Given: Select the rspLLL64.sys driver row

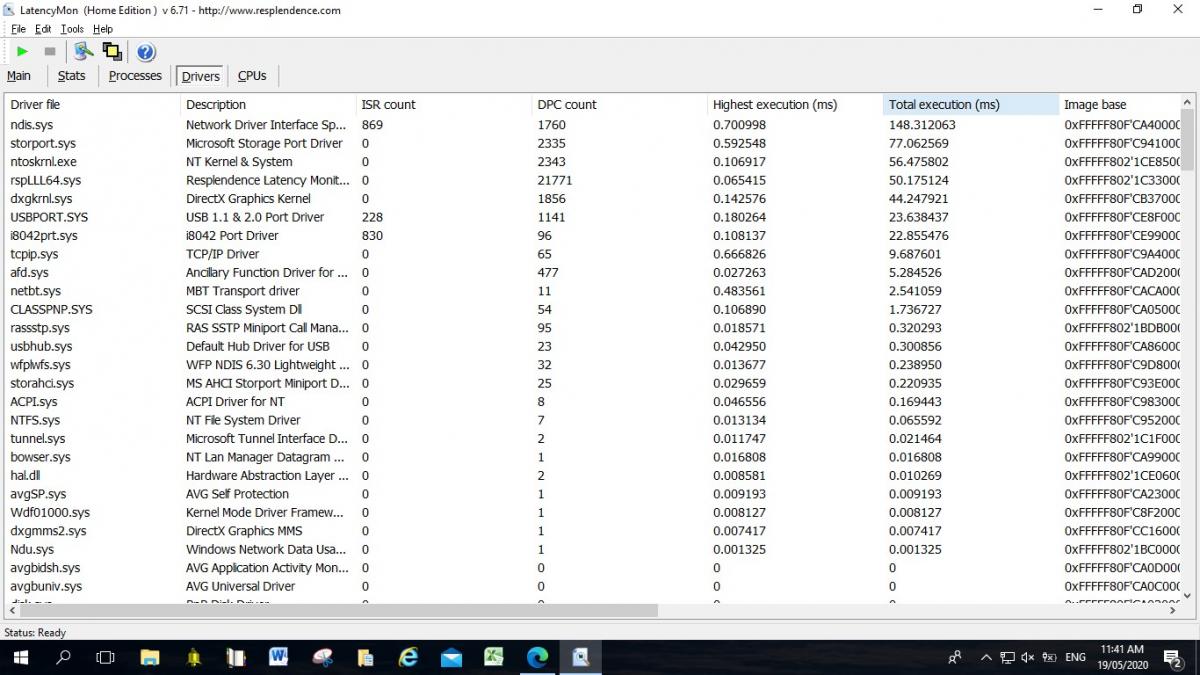Looking at the screenshot, I should click(593, 180).
